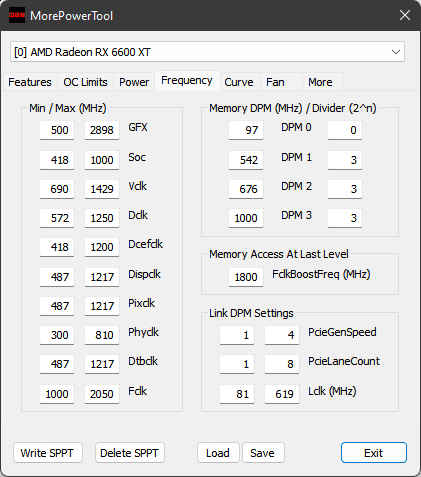
Task: Select the GFX min frequency field 500
Action: (57, 130)
